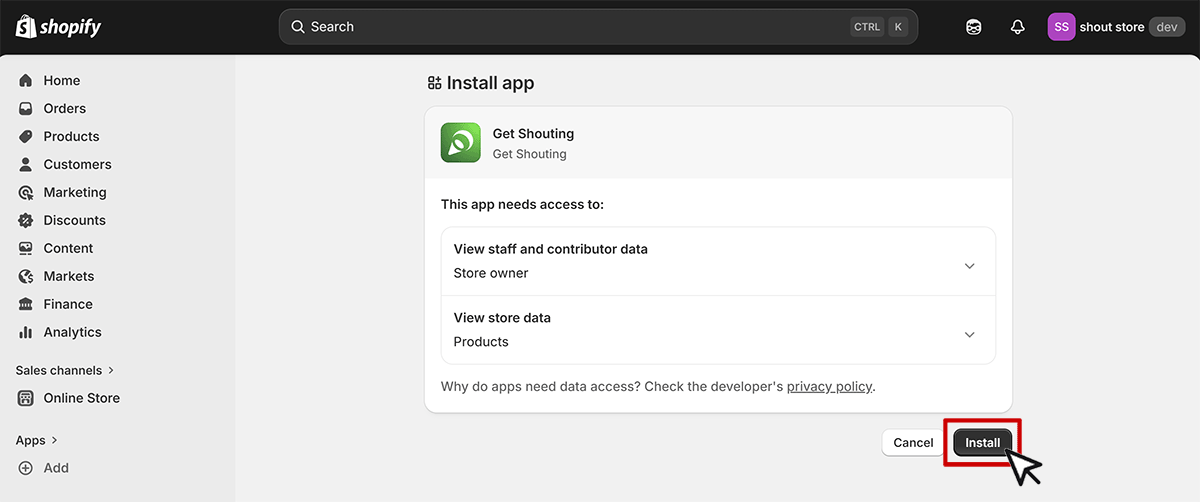
Task: Open the shout store account menu
Action: tap(1116, 27)
